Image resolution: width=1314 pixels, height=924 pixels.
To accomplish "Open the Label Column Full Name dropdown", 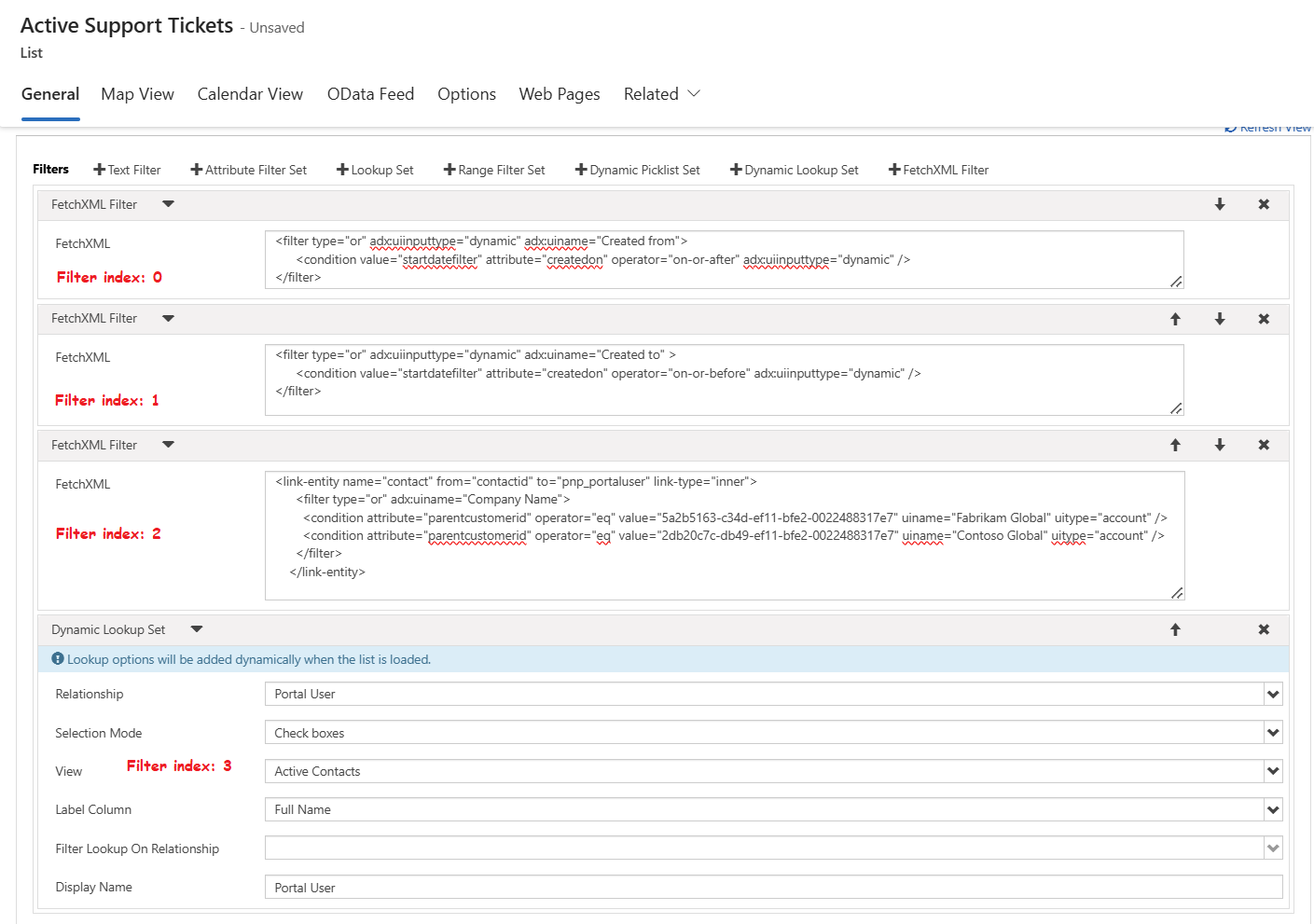I will tap(1272, 810).
